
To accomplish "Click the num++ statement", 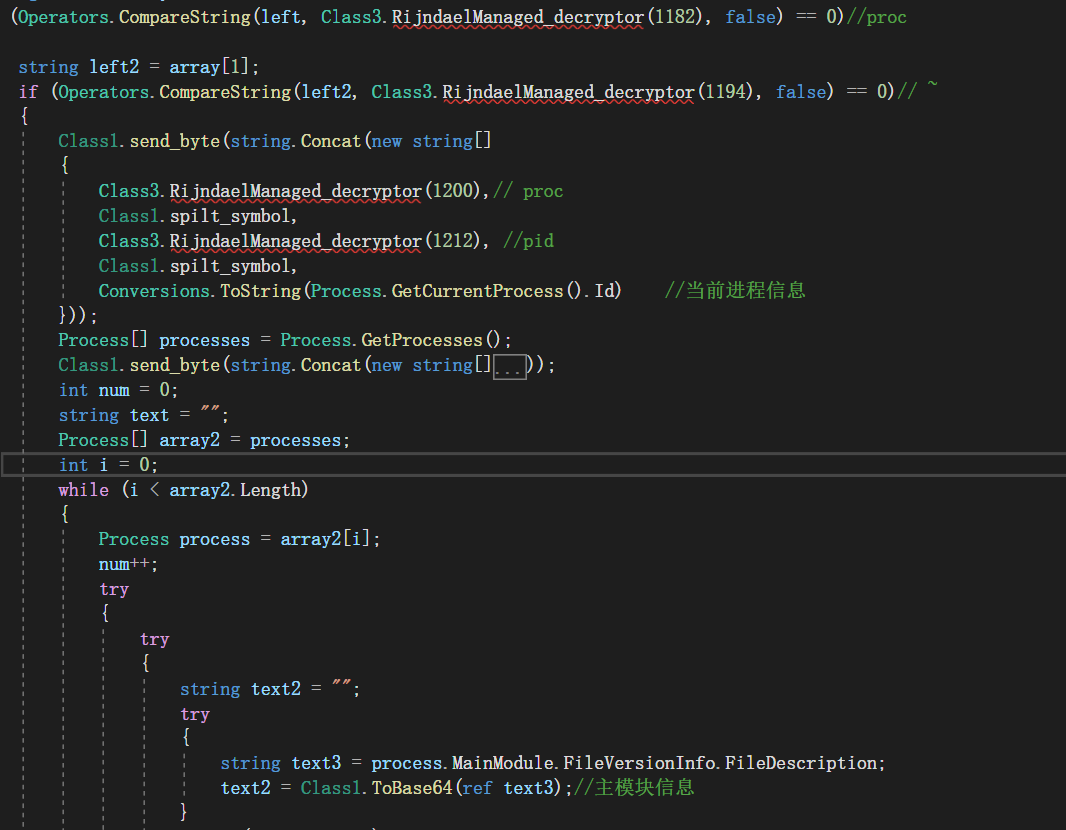I will click(x=128, y=564).
